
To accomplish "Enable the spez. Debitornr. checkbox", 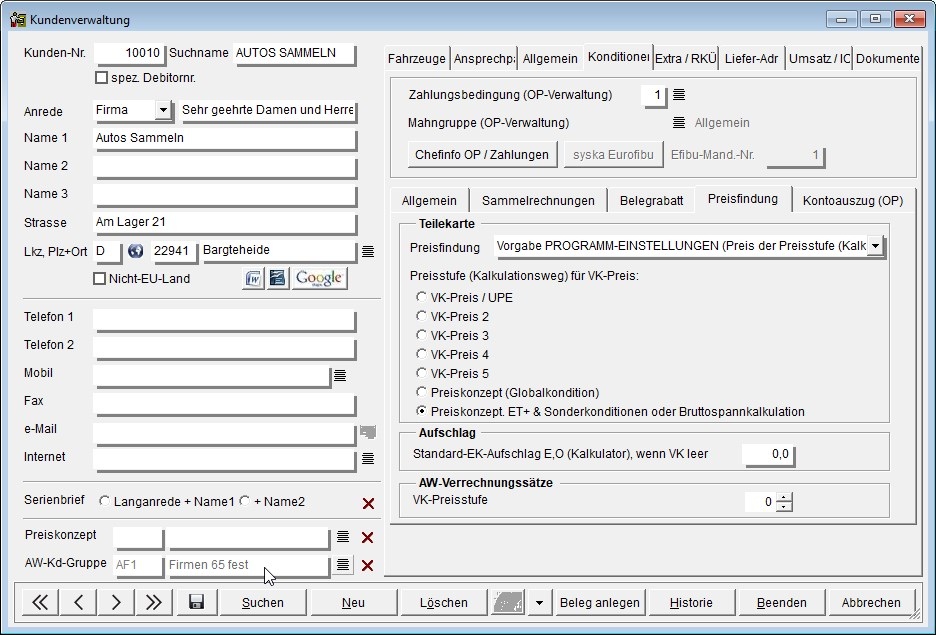I will click(x=101, y=78).
